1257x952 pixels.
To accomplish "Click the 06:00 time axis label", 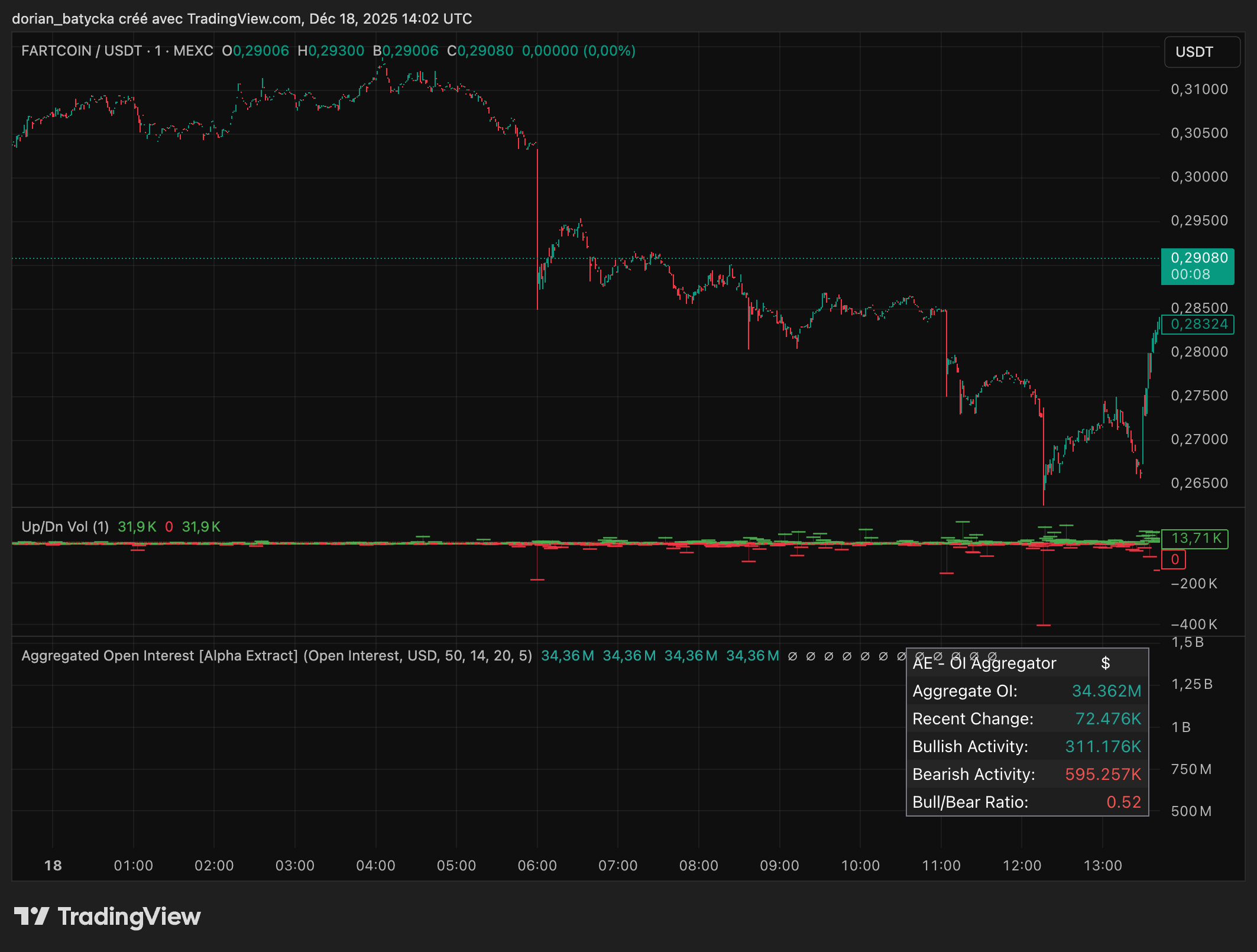I will pos(537,866).
